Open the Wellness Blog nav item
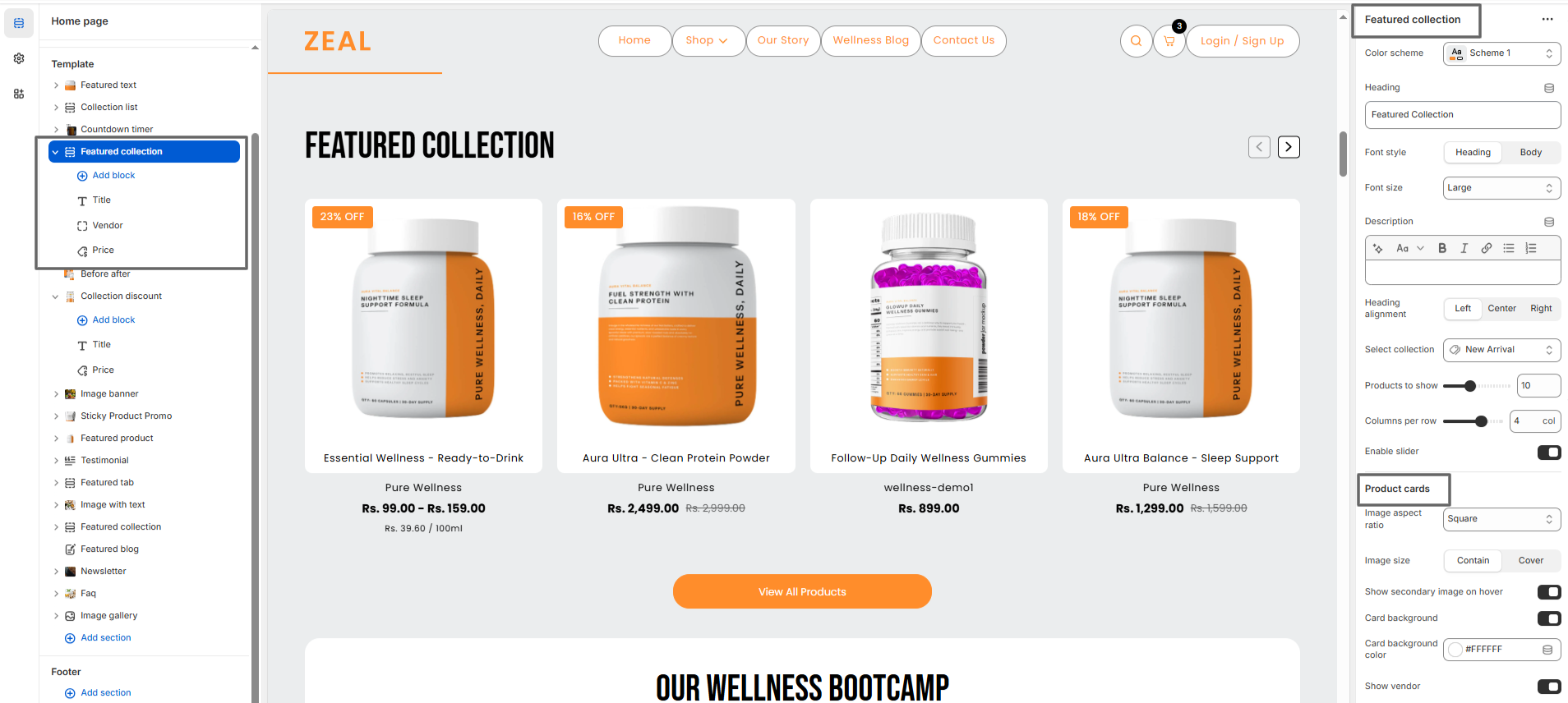Viewport: 1568px width, 703px height. tap(870, 40)
